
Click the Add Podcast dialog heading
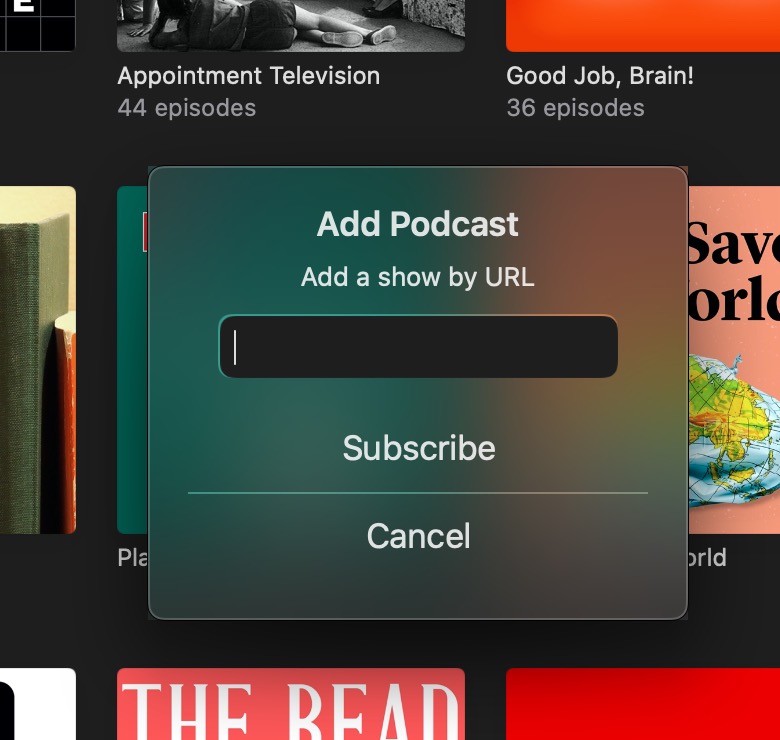click(x=418, y=224)
